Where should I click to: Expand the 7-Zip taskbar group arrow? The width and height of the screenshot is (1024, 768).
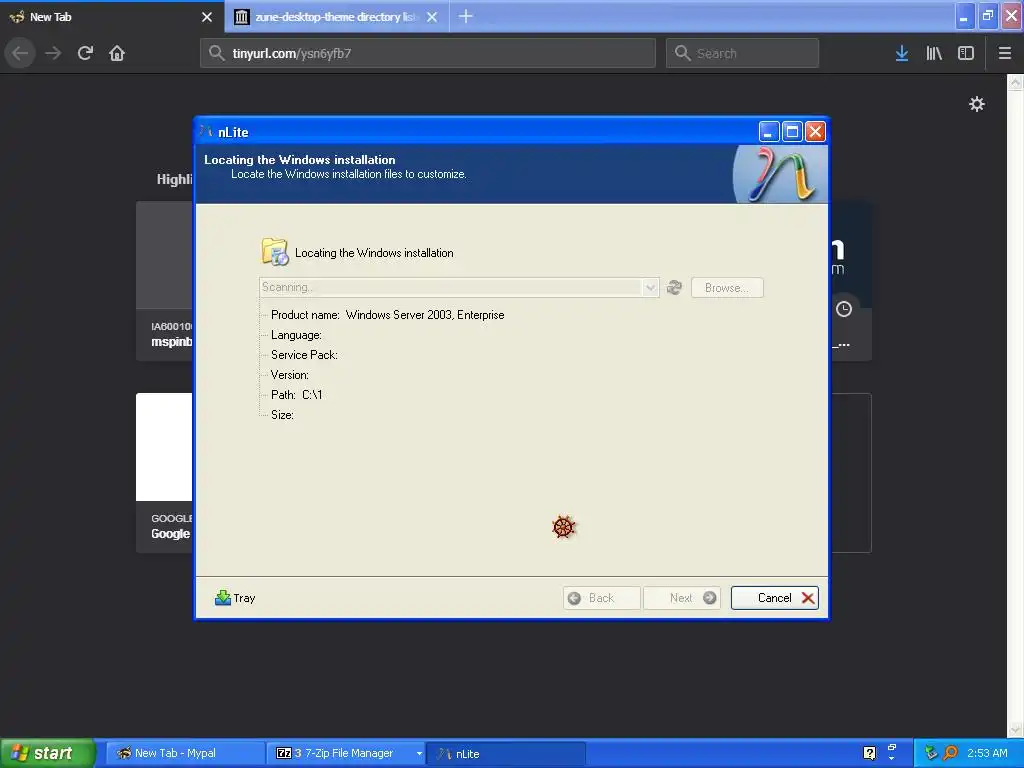pos(419,754)
